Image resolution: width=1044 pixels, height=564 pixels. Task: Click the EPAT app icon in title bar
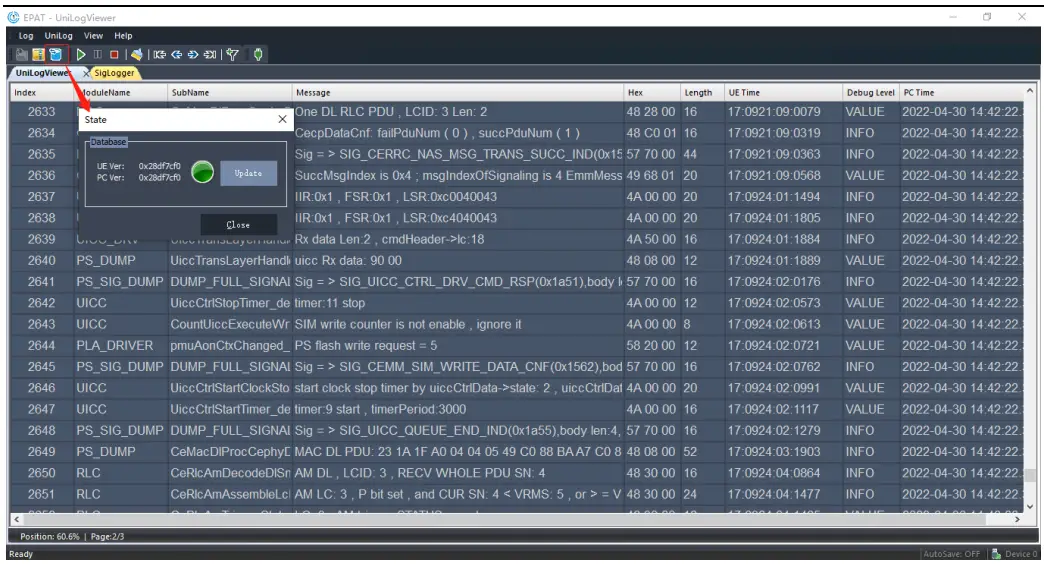tap(13, 17)
